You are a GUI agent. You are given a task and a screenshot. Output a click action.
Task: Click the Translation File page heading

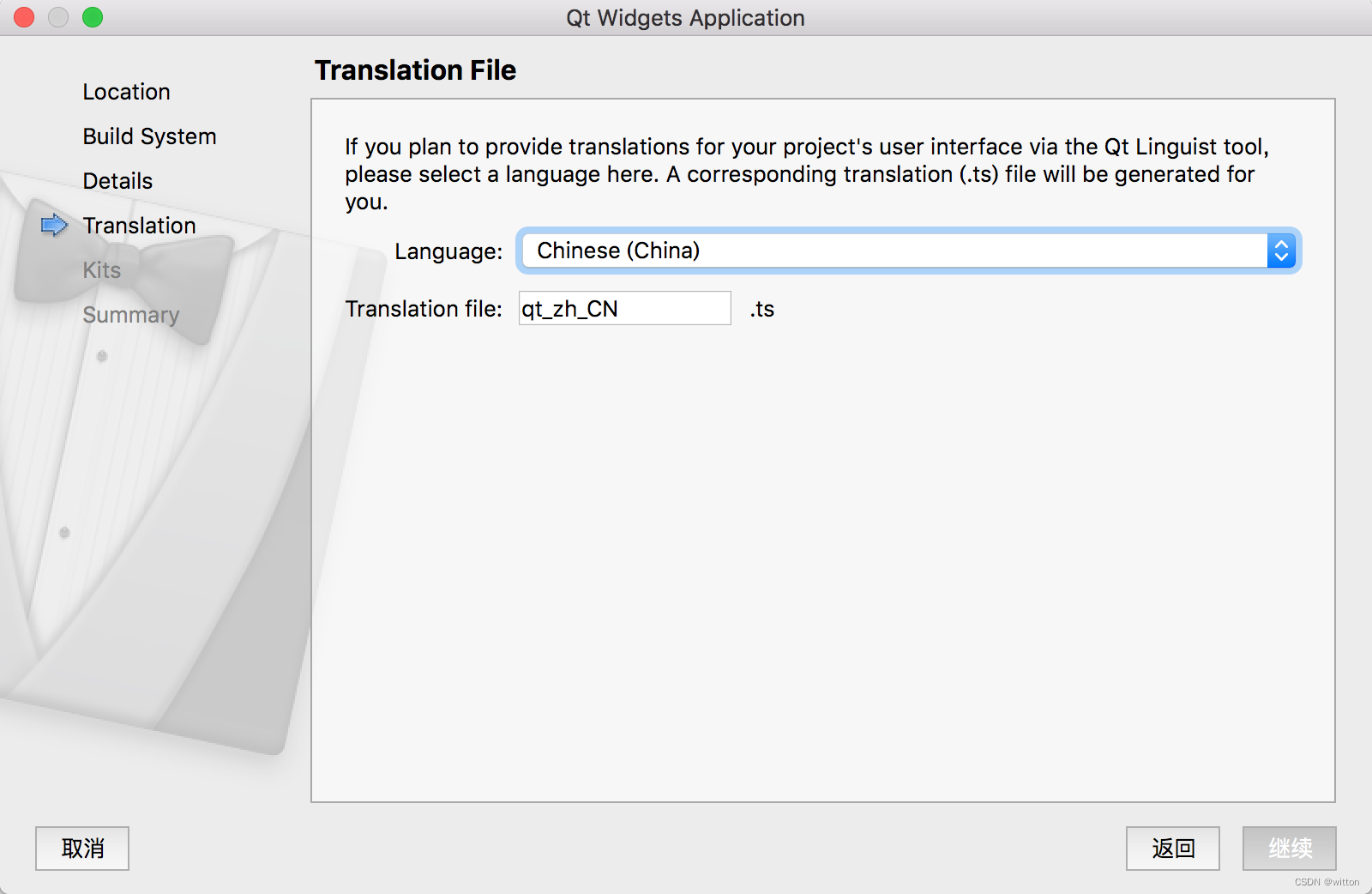[x=415, y=70]
